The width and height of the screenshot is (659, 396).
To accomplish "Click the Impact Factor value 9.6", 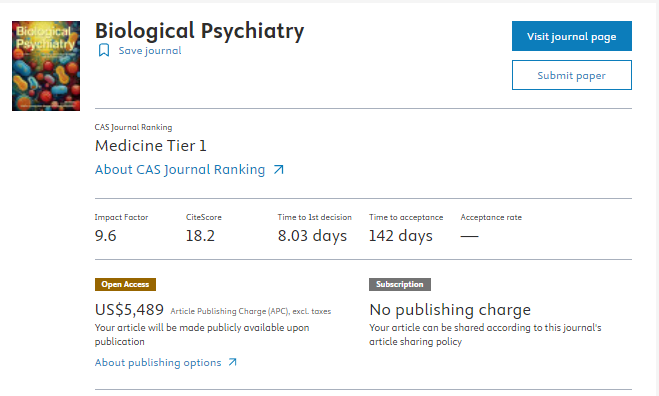I will 105,236.
